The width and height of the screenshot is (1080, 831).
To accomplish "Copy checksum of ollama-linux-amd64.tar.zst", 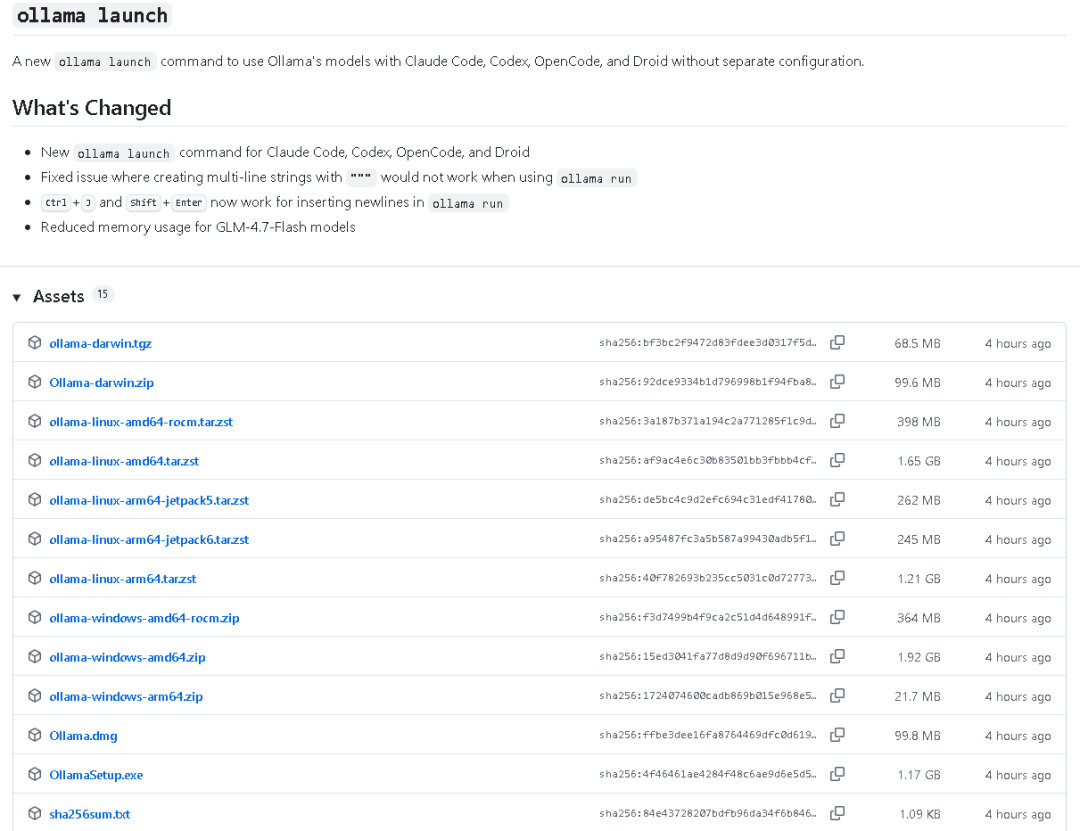I will (x=837, y=461).
